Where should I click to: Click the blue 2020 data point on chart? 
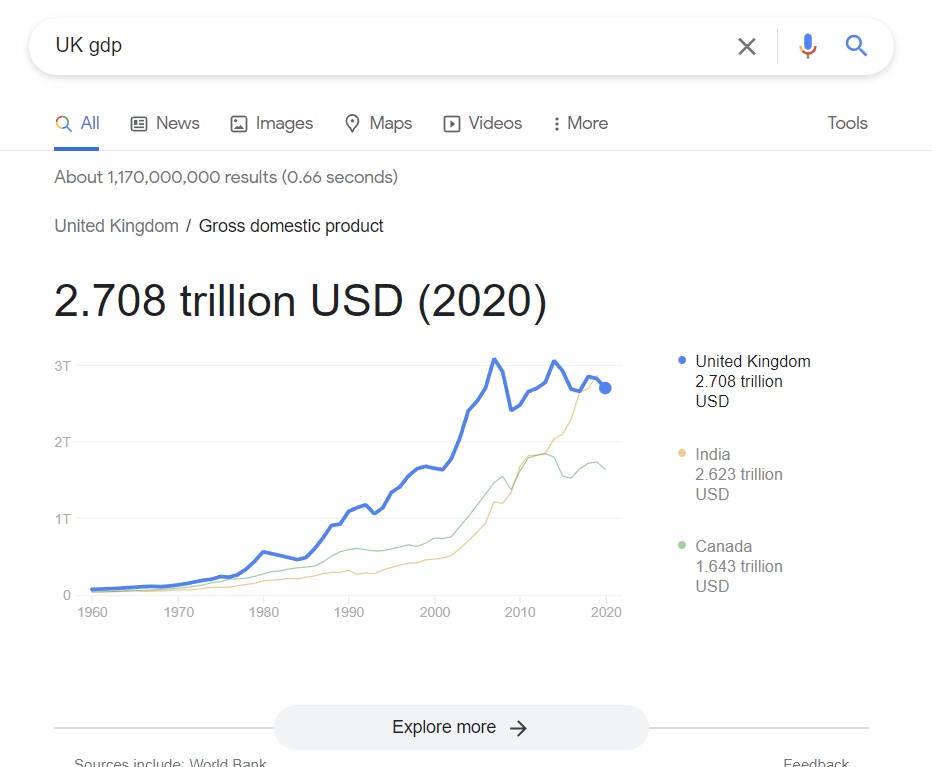(605, 388)
